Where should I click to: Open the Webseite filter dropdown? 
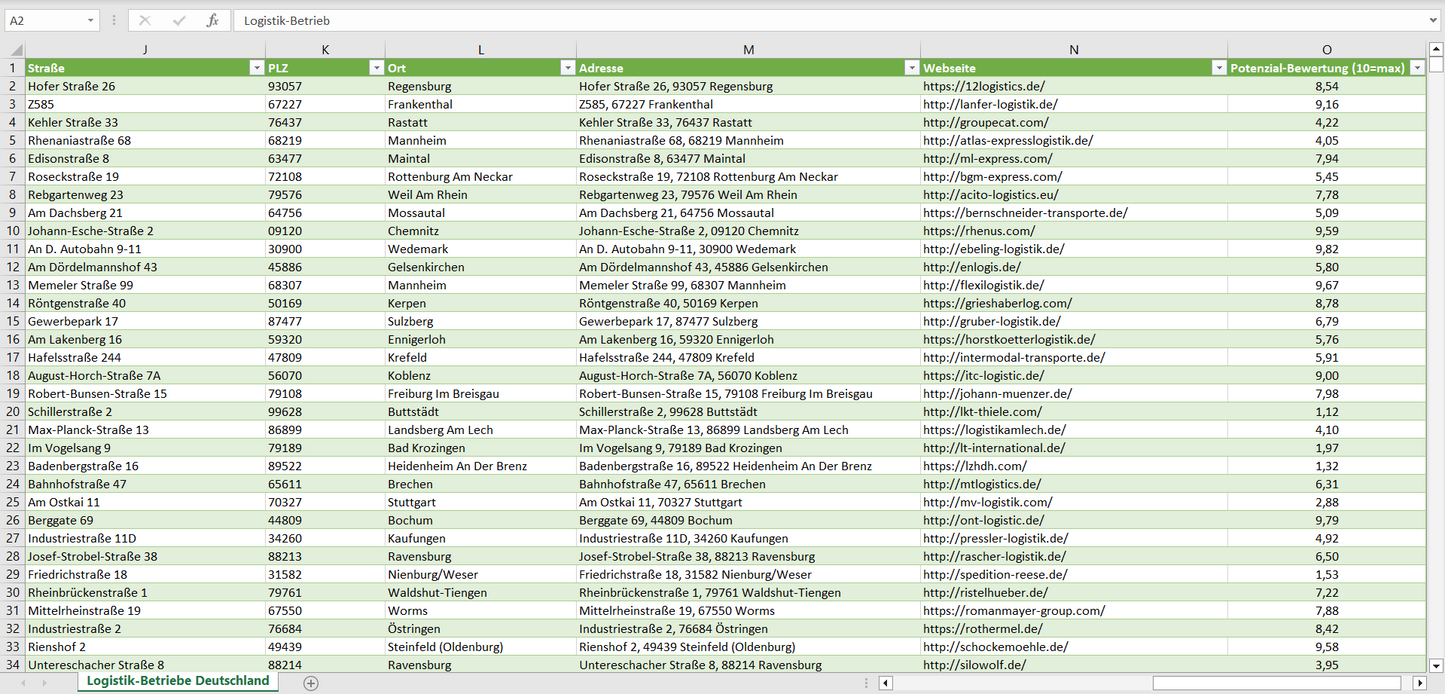[1218, 68]
